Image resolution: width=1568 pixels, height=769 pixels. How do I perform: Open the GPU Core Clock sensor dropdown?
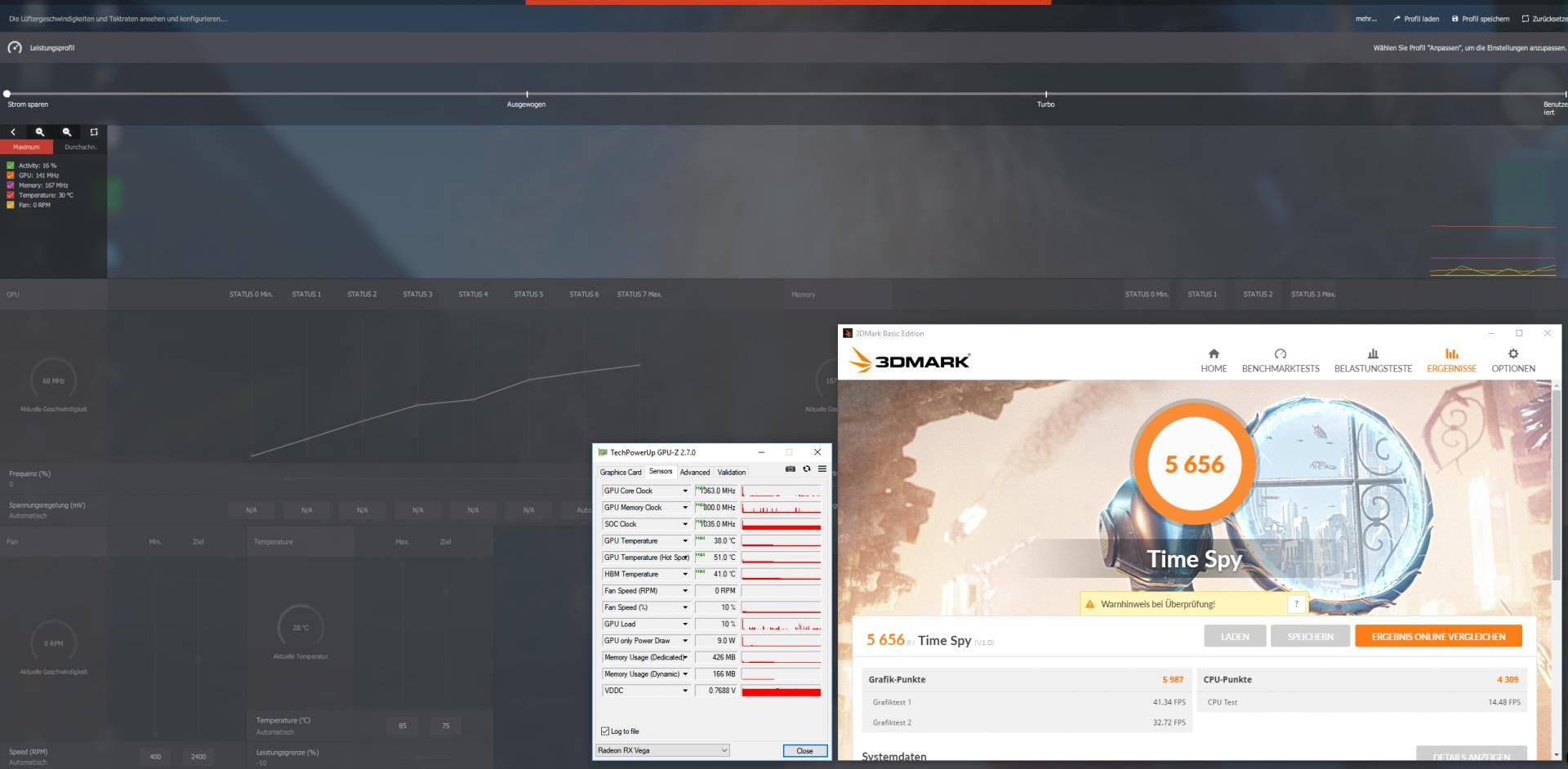point(685,491)
